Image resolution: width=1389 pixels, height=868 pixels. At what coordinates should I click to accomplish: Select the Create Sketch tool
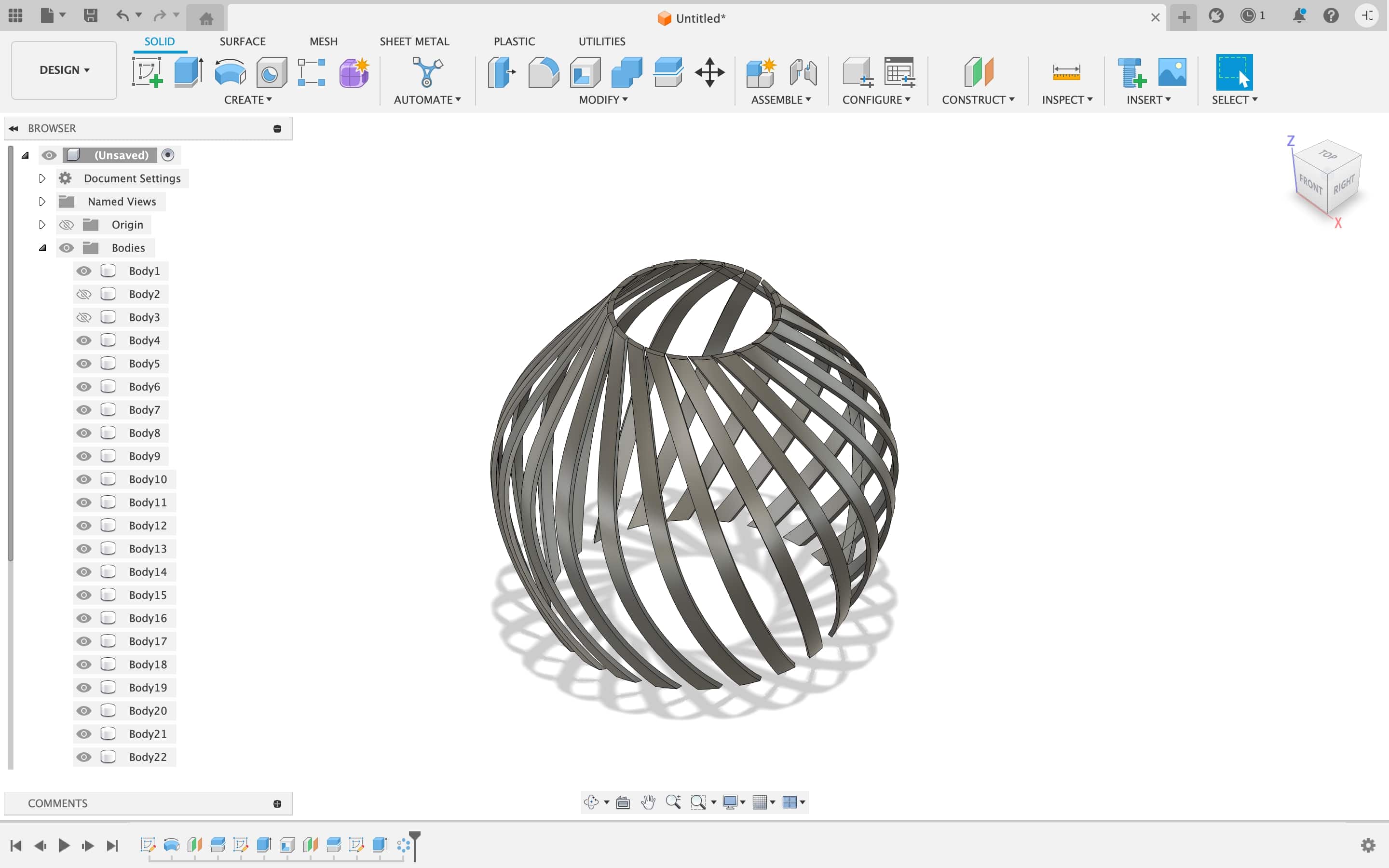[x=148, y=72]
